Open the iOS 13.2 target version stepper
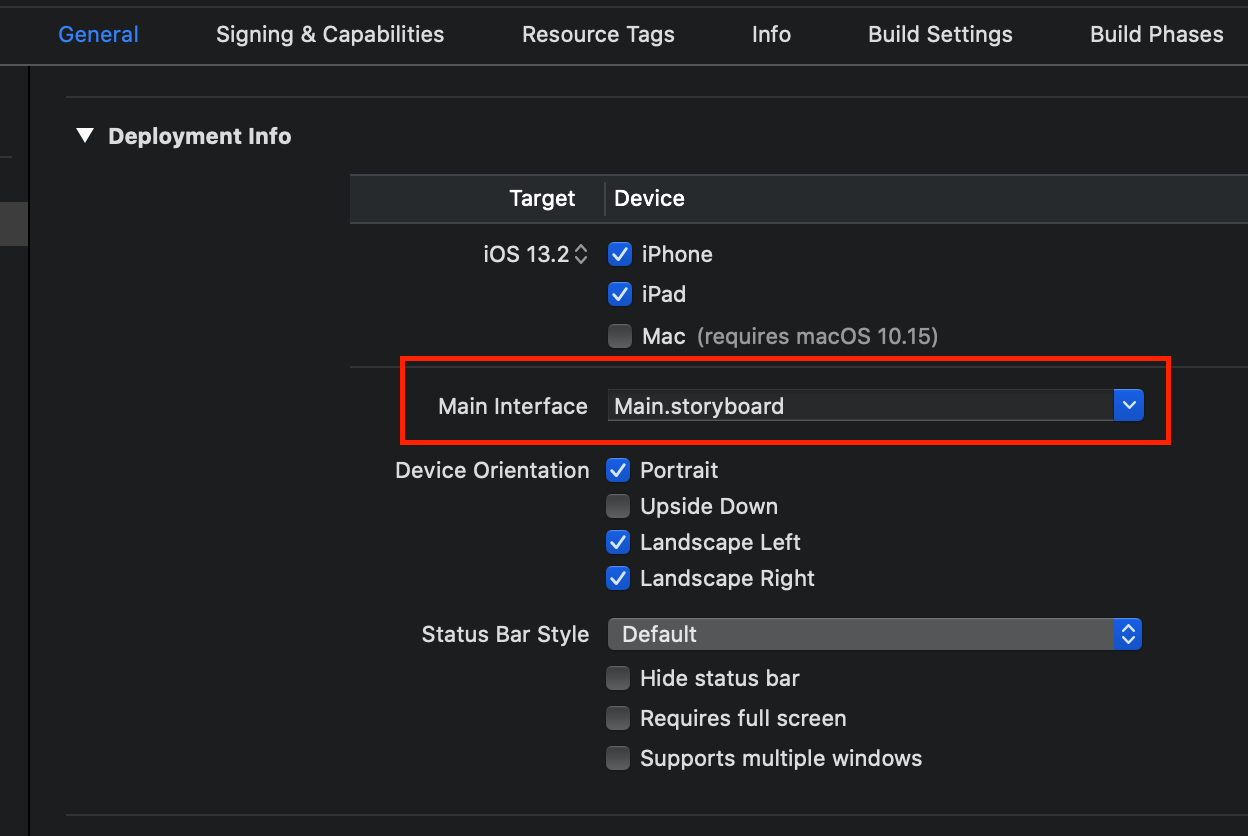1248x836 pixels. [581, 254]
